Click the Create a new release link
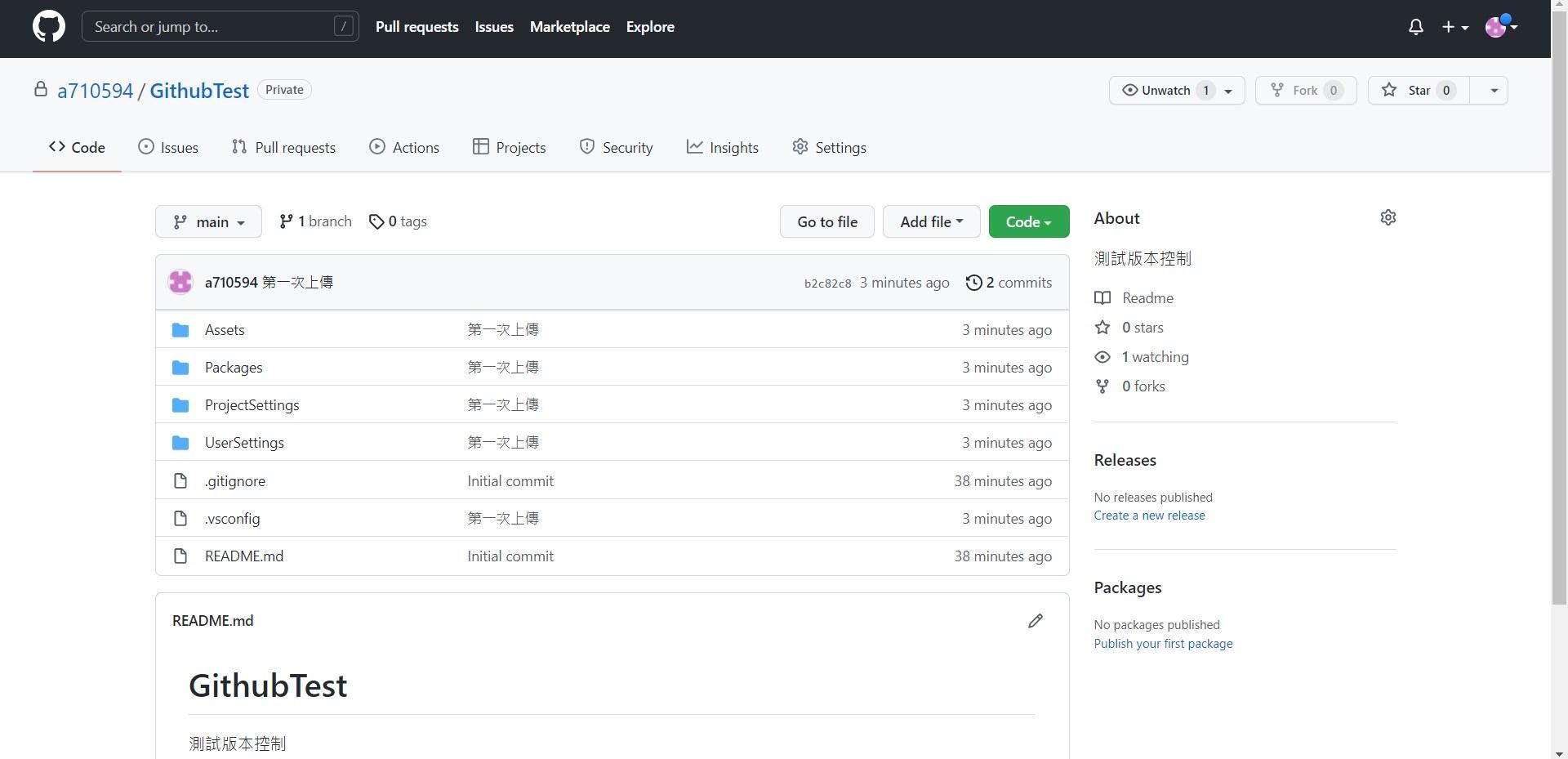This screenshot has height=759, width=1568. point(1149,516)
